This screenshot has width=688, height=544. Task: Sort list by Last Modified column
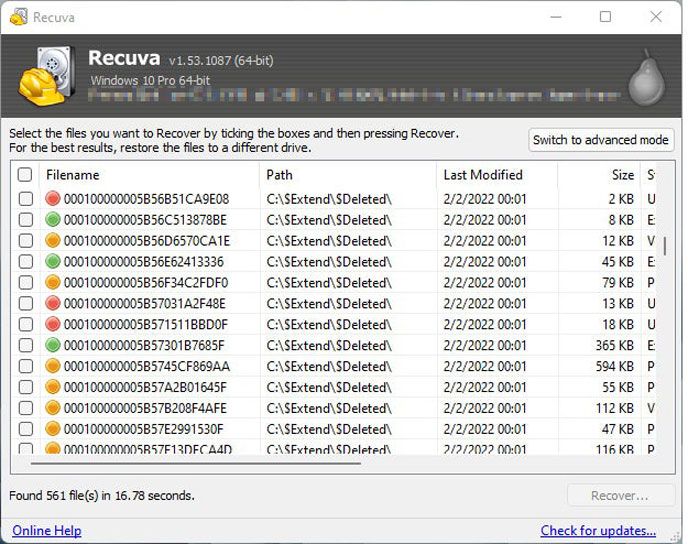496,175
